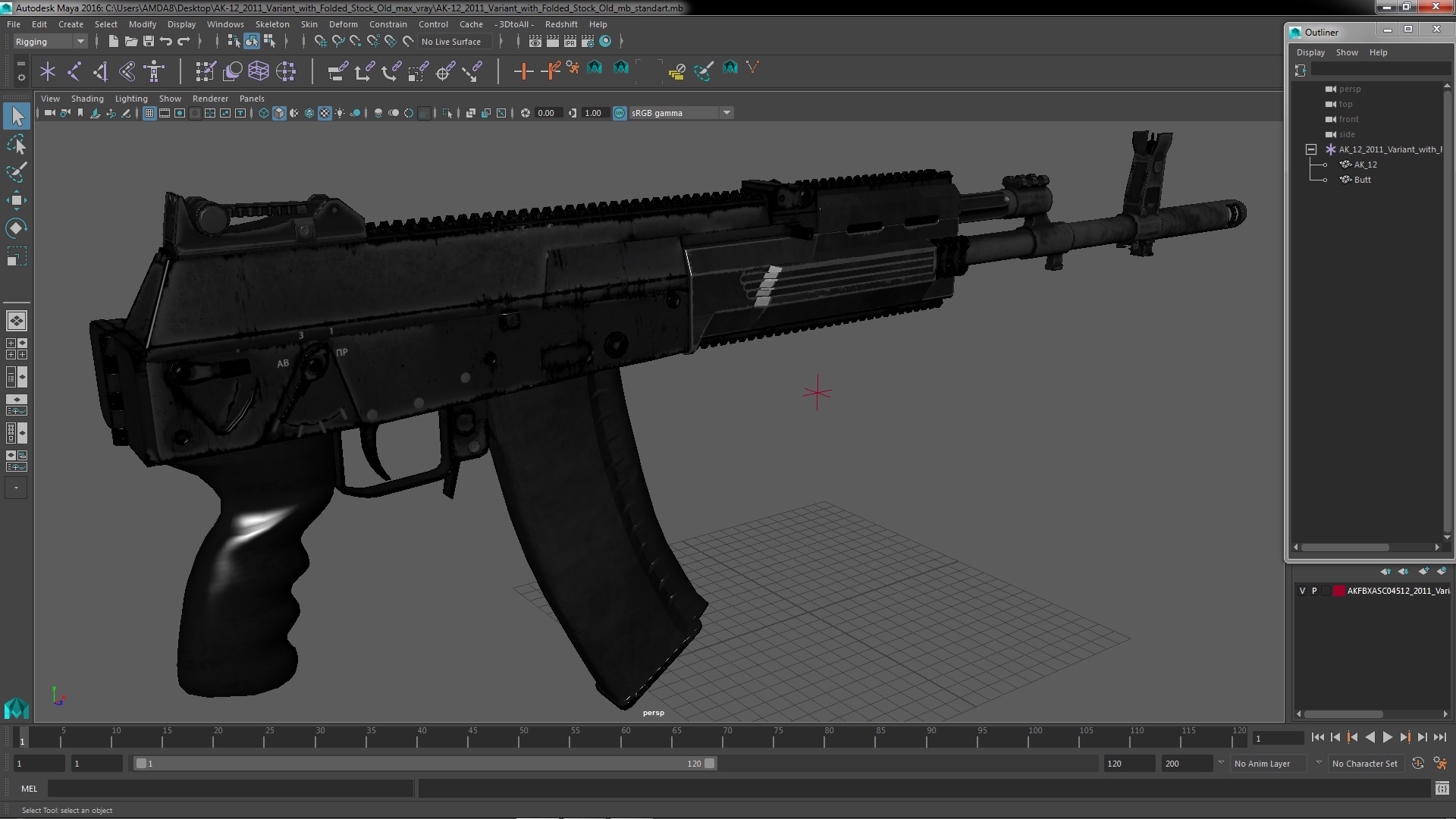1456x819 pixels.
Task: Open Outliner Display menu
Action: coord(1310,52)
